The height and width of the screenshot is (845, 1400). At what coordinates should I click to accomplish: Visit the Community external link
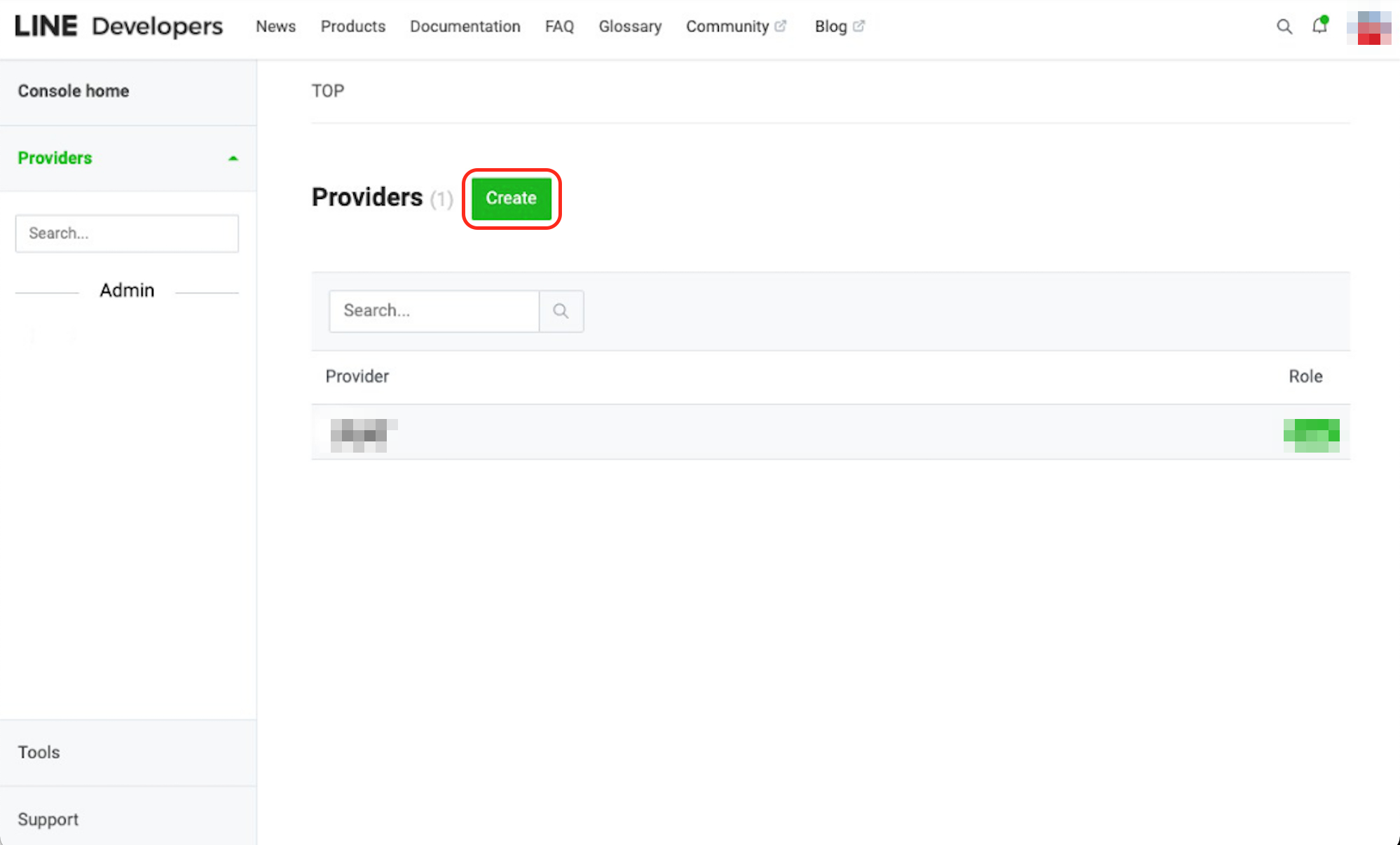[x=736, y=27]
